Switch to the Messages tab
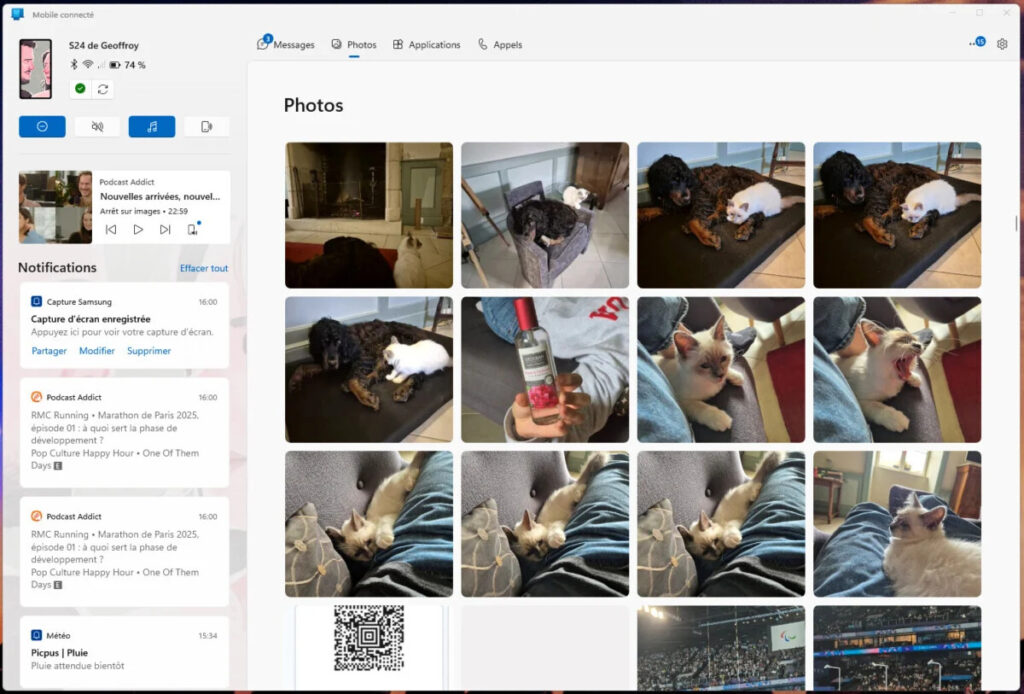The image size is (1024, 694). pyautogui.click(x=286, y=45)
